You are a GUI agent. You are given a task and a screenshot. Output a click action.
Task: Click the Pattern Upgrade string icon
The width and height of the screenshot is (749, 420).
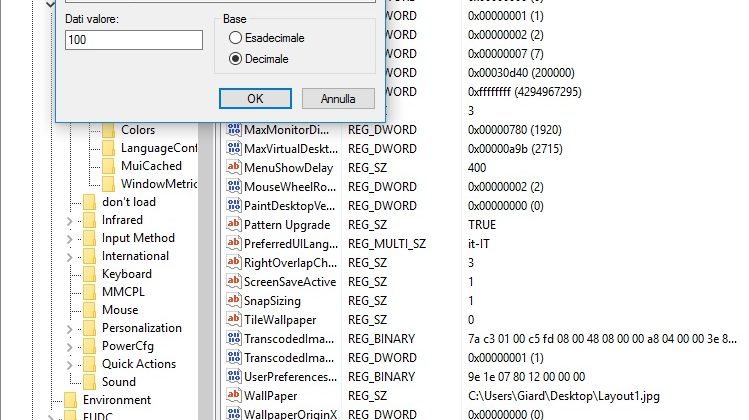234,224
